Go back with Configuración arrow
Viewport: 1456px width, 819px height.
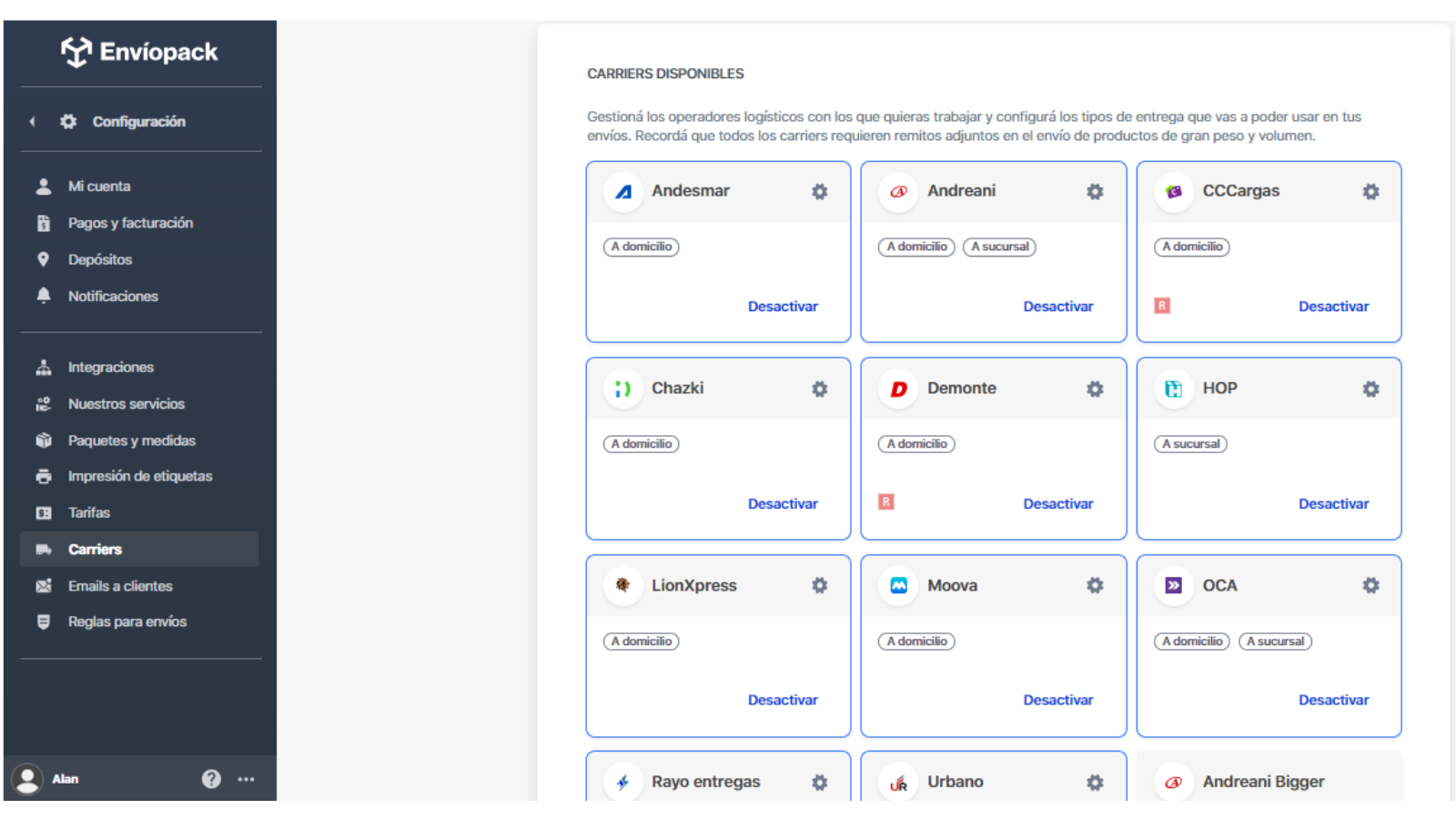(32, 121)
